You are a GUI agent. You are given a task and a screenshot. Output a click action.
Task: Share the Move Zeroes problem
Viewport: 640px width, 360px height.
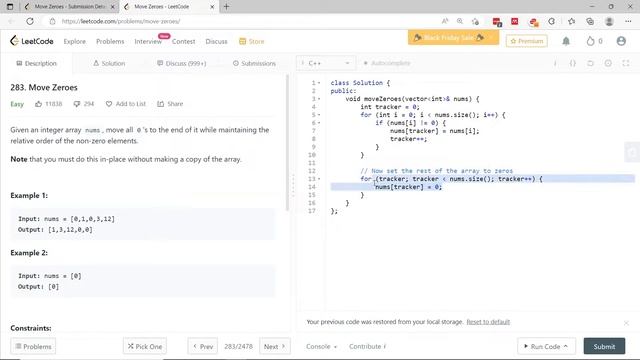tap(170, 104)
